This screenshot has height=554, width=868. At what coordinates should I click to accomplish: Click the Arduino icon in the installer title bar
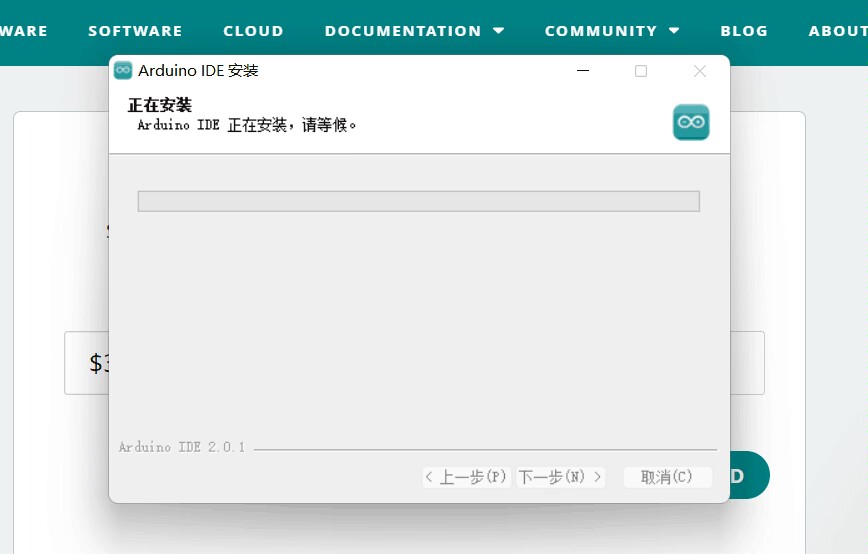(123, 71)
